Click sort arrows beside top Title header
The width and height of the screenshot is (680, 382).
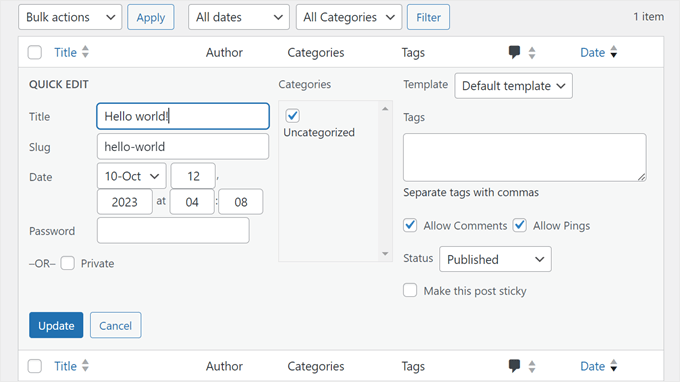coord(85,52)
